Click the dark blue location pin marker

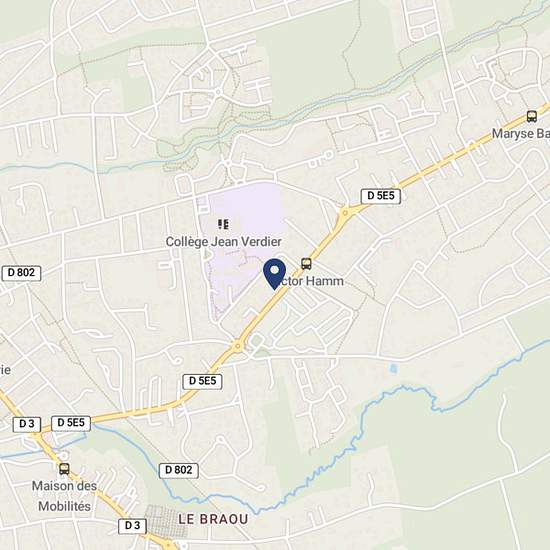click(x=274, y=274)
